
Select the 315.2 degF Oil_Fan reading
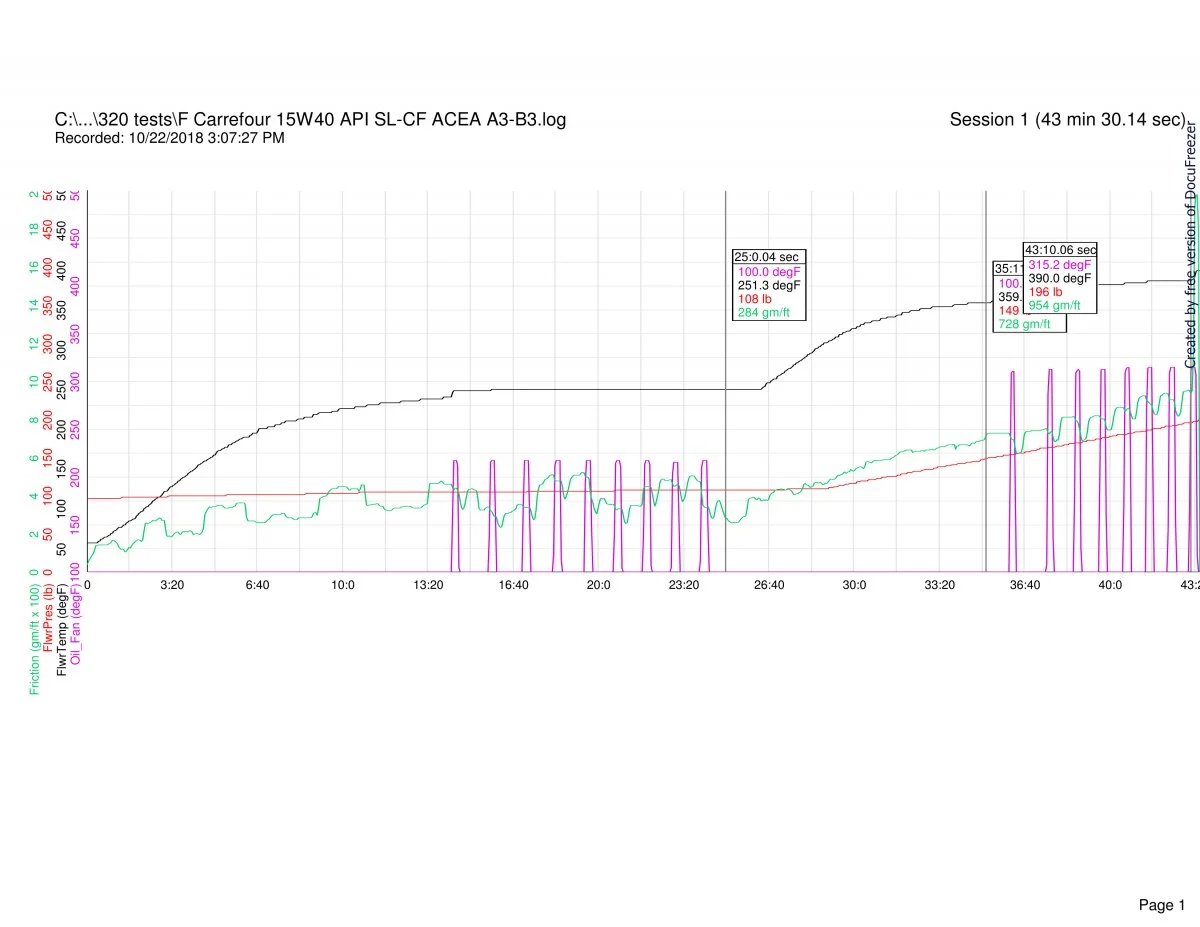point(1060,264)
